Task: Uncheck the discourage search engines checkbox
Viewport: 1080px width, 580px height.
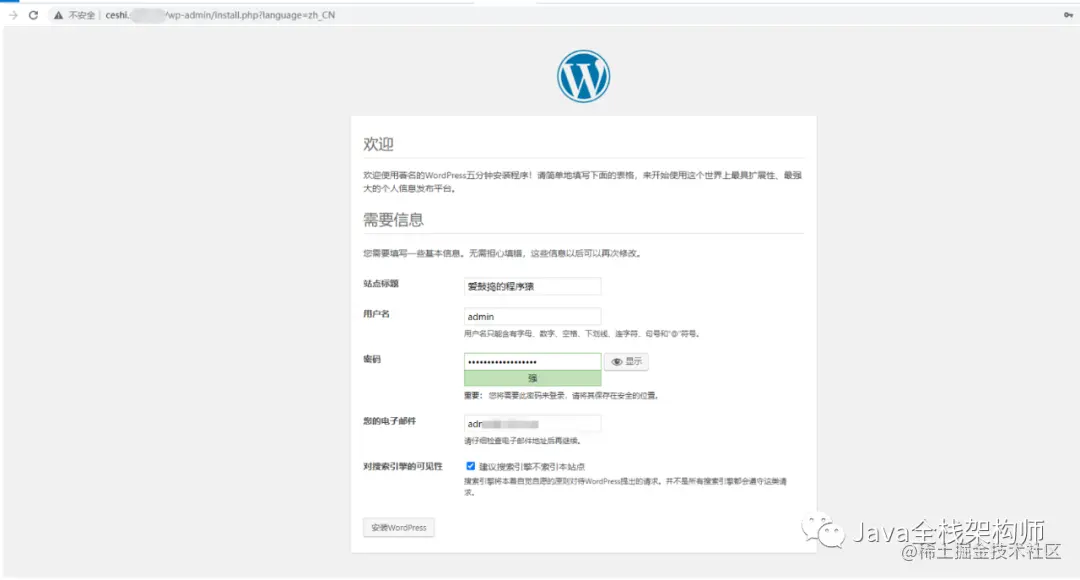Action: click(x=470, y=466)
